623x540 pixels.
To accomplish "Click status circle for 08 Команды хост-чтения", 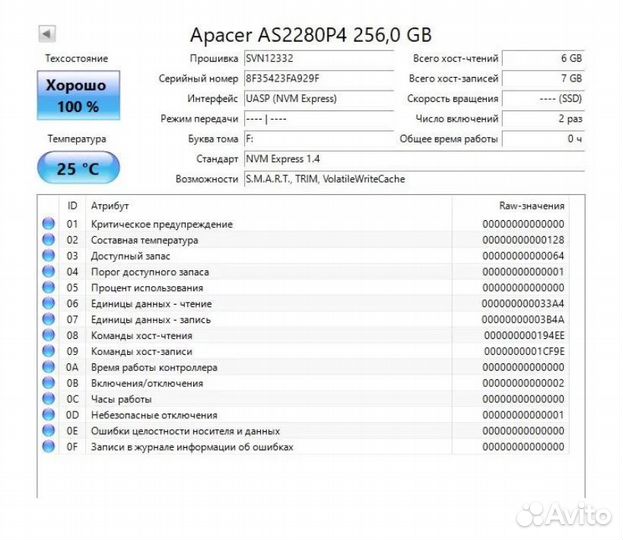I will [x=48, y=335].
